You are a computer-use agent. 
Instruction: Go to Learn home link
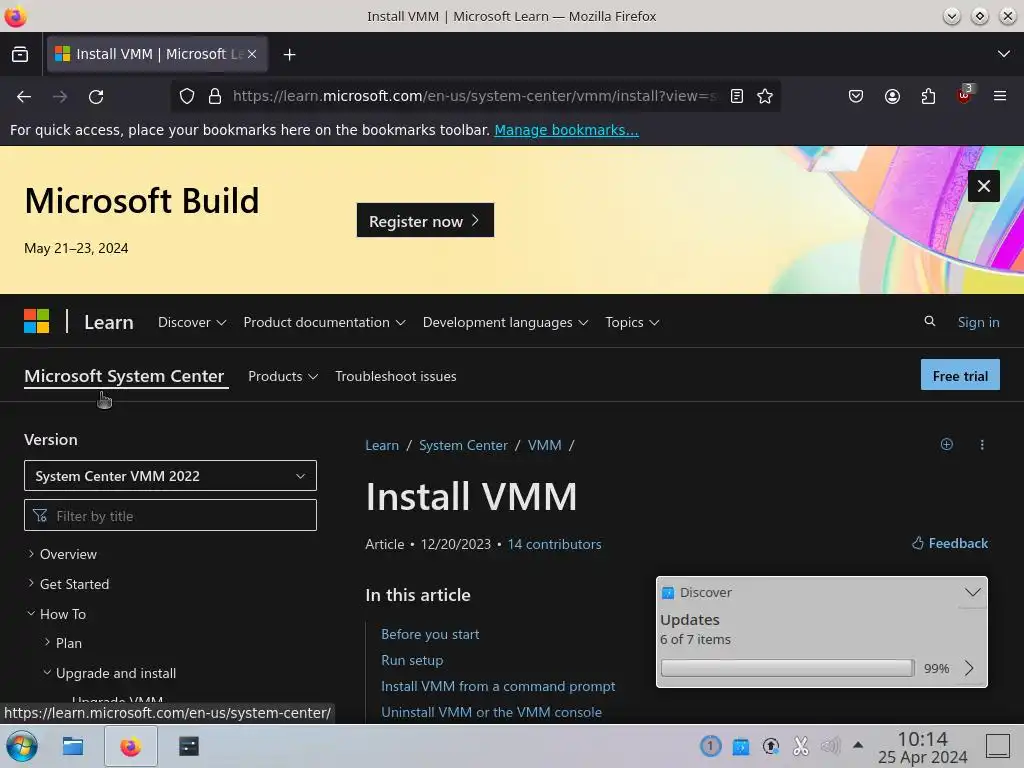coord(108,322)
